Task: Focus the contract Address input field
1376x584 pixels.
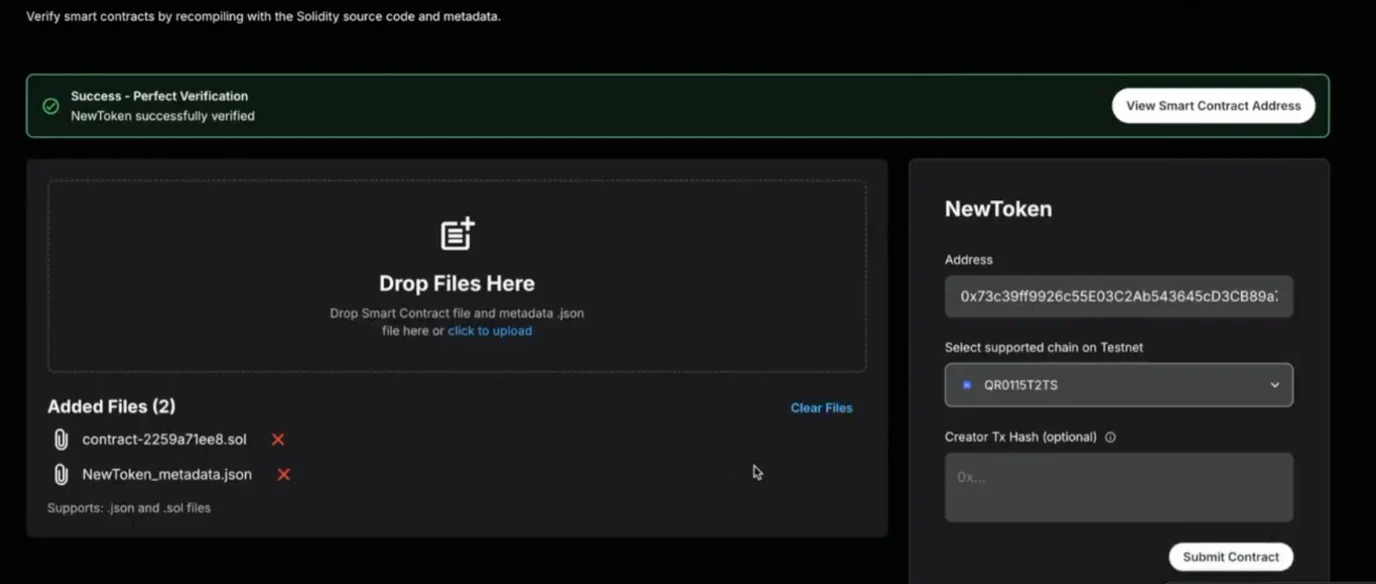Action: (1118, 297)
